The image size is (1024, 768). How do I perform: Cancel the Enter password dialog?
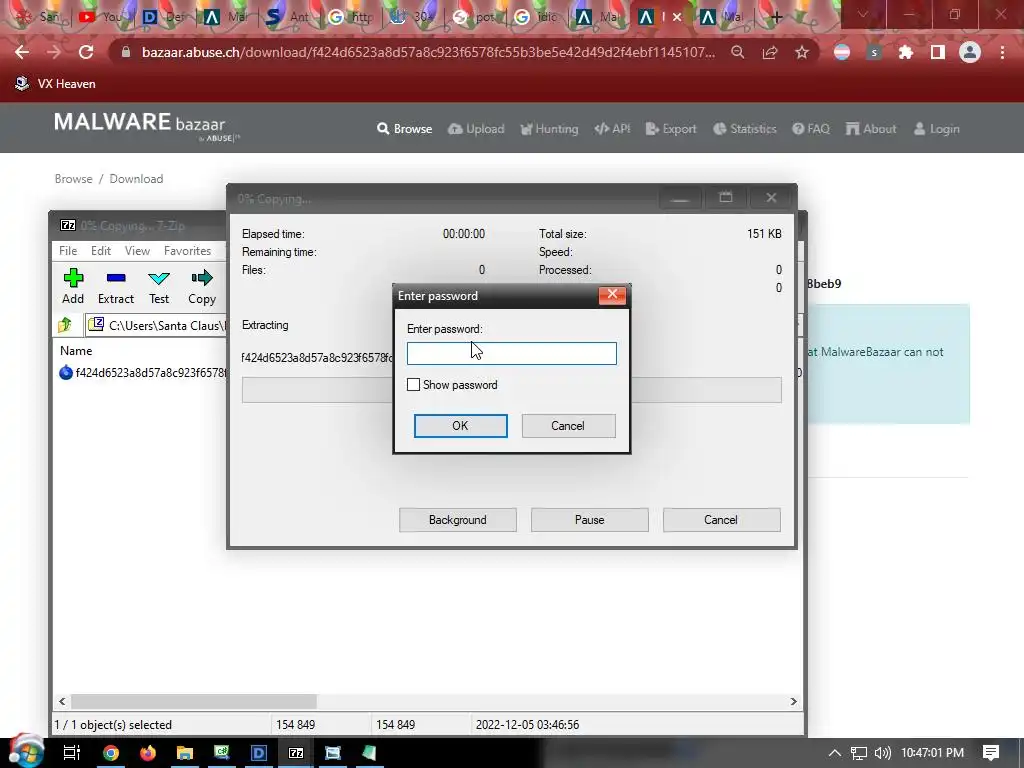pyautogui.click(x=568, y=426)
